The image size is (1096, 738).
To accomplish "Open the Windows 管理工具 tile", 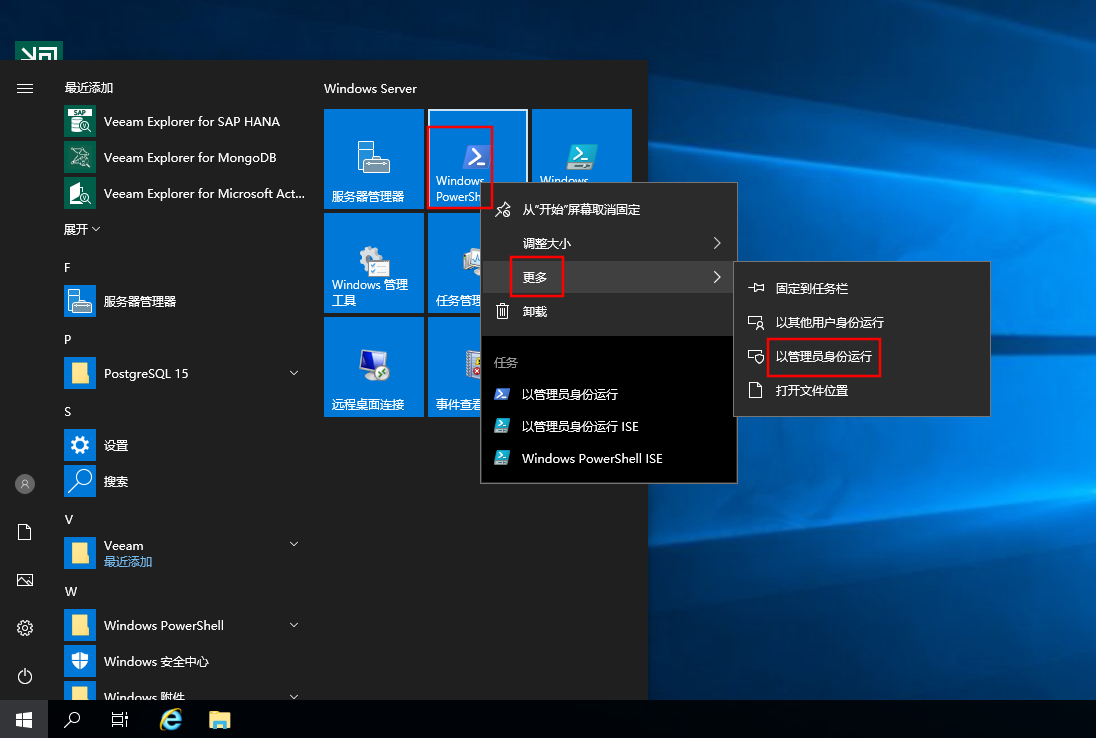I will pos(374,263).
